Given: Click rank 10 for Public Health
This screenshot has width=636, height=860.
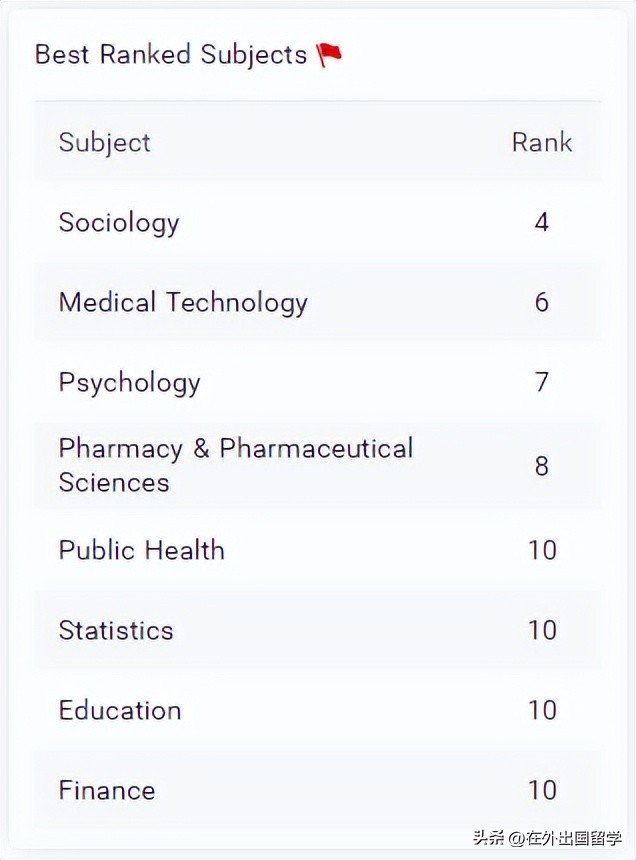Looking at the screenshot, I should click(541, 550).
